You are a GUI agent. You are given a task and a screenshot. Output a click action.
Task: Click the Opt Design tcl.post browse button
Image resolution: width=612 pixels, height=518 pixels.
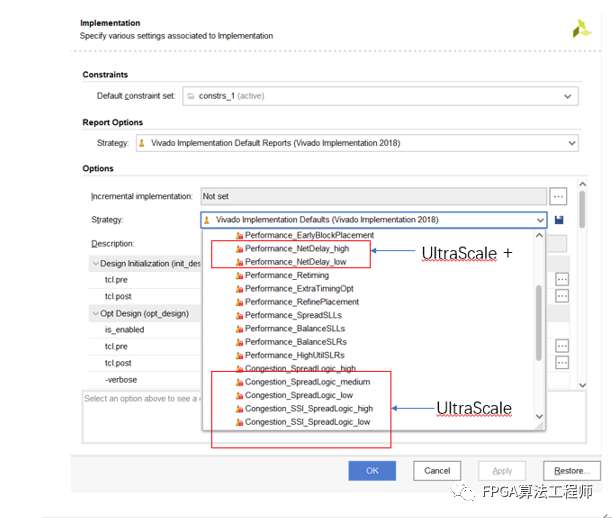562,363
